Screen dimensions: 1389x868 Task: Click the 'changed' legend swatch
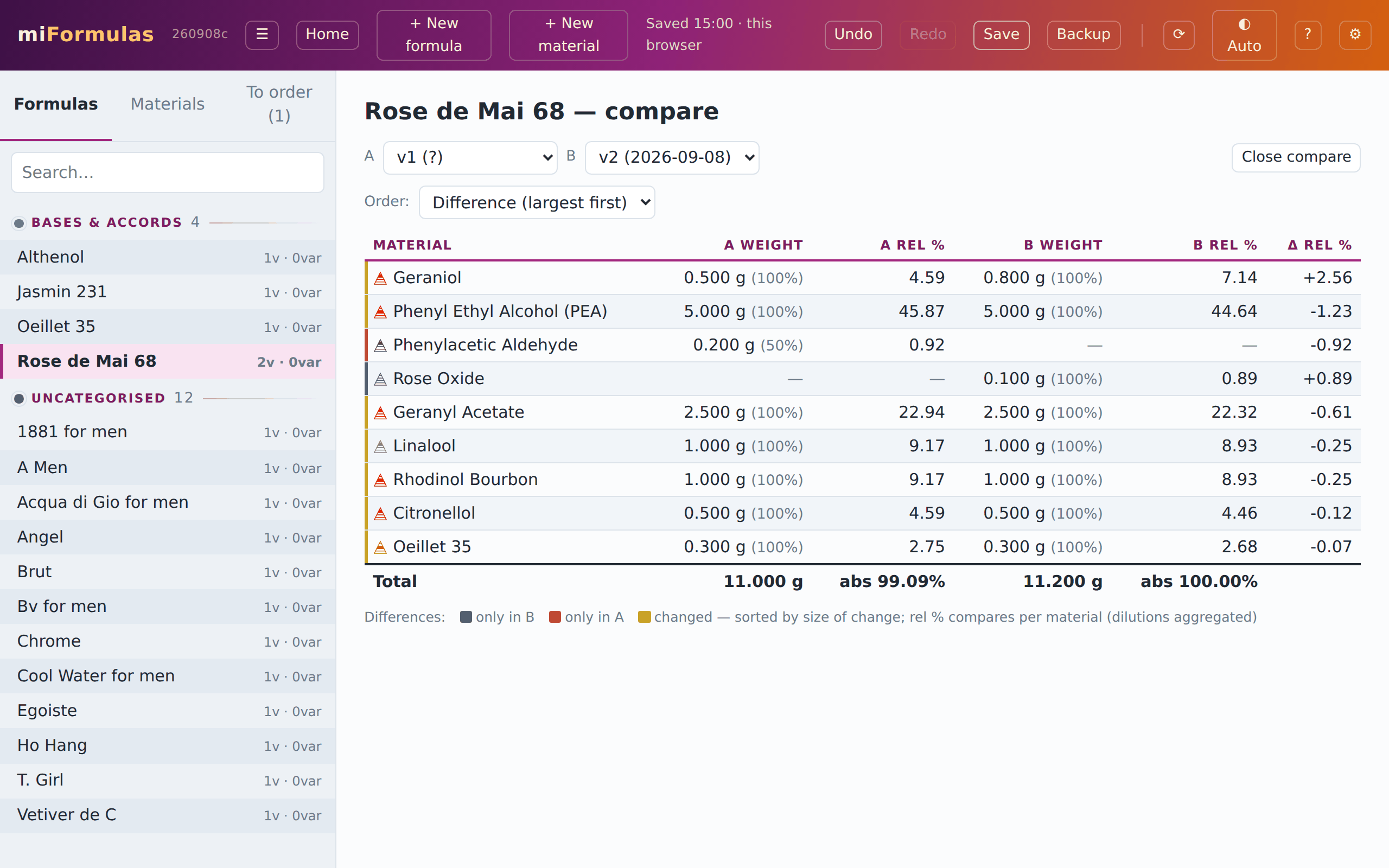(645, 617)
